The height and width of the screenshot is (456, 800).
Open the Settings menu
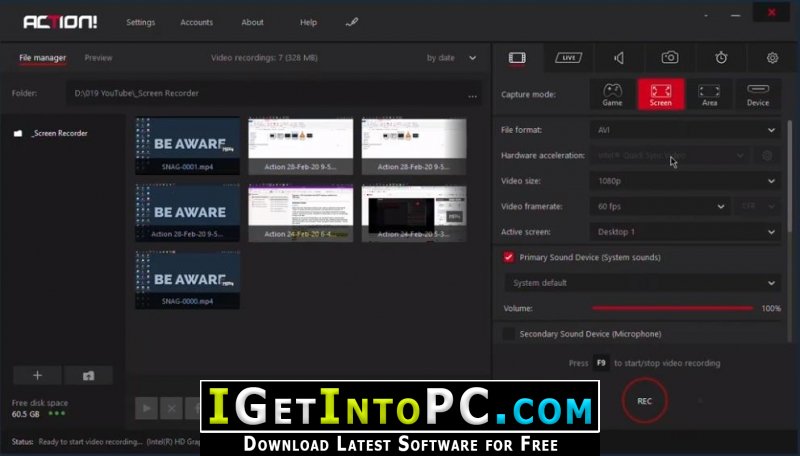[140, 22]
